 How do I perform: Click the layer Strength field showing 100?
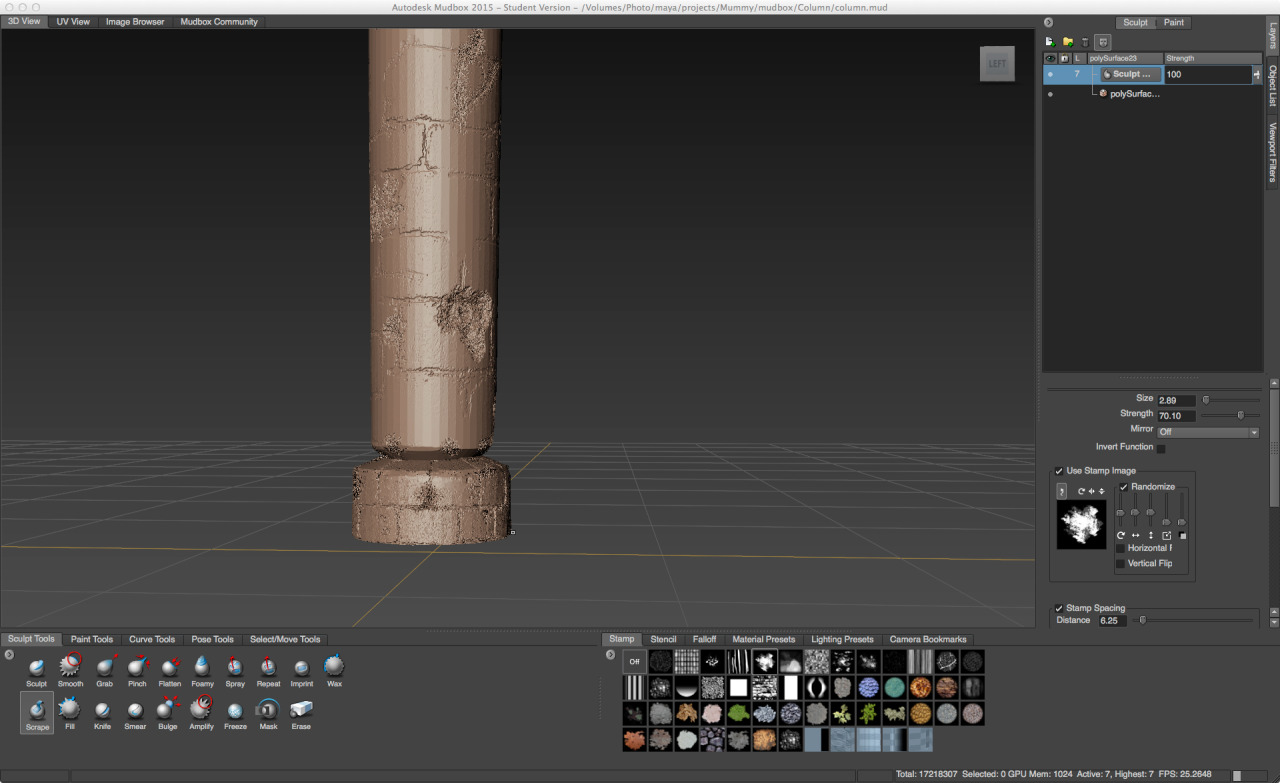point(1207,75)
